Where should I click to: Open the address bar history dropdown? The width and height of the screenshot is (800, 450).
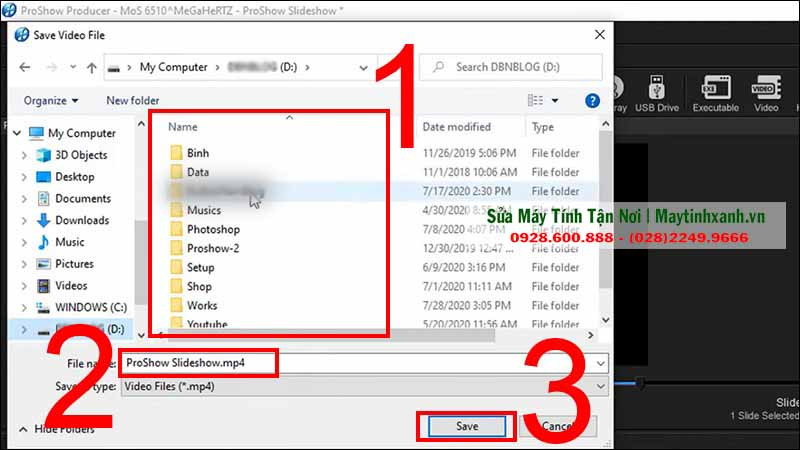coord(363,67)
